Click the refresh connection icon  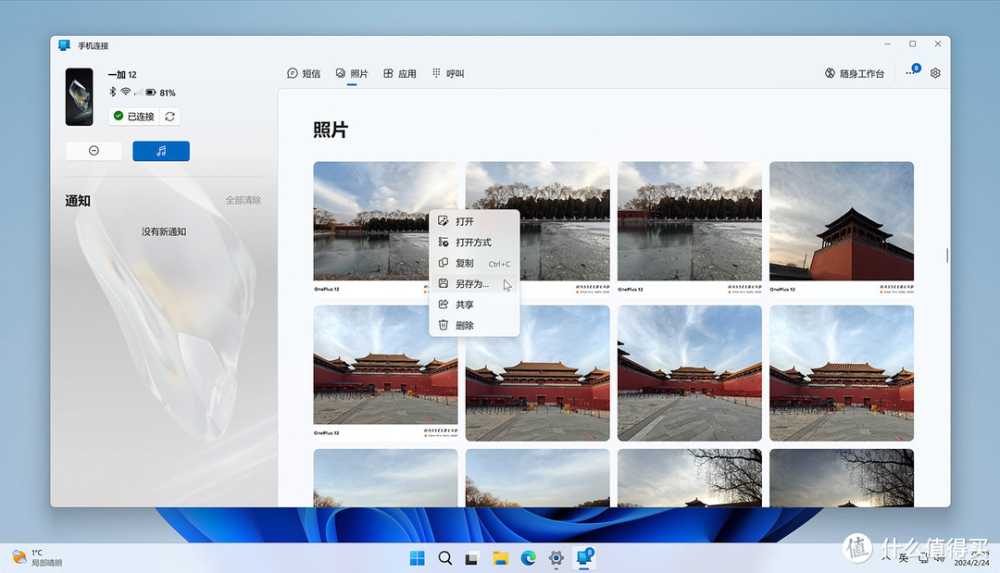170,117
